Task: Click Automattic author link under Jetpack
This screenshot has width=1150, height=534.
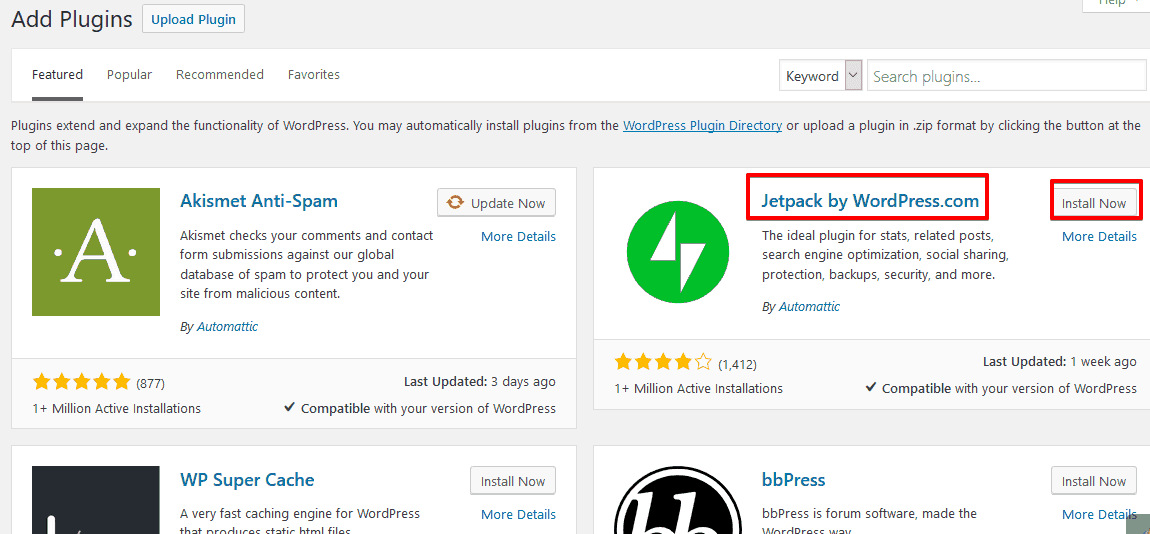Action: click(x=810, y=307)
